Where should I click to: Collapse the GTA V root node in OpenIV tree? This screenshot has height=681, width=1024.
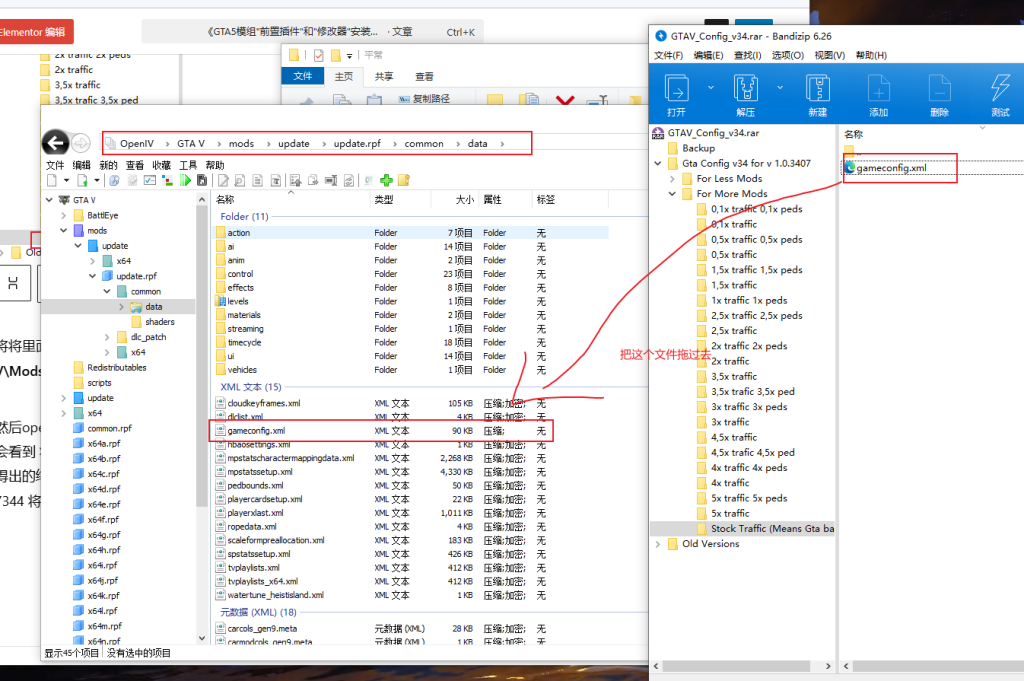click(x=49, y=200)
